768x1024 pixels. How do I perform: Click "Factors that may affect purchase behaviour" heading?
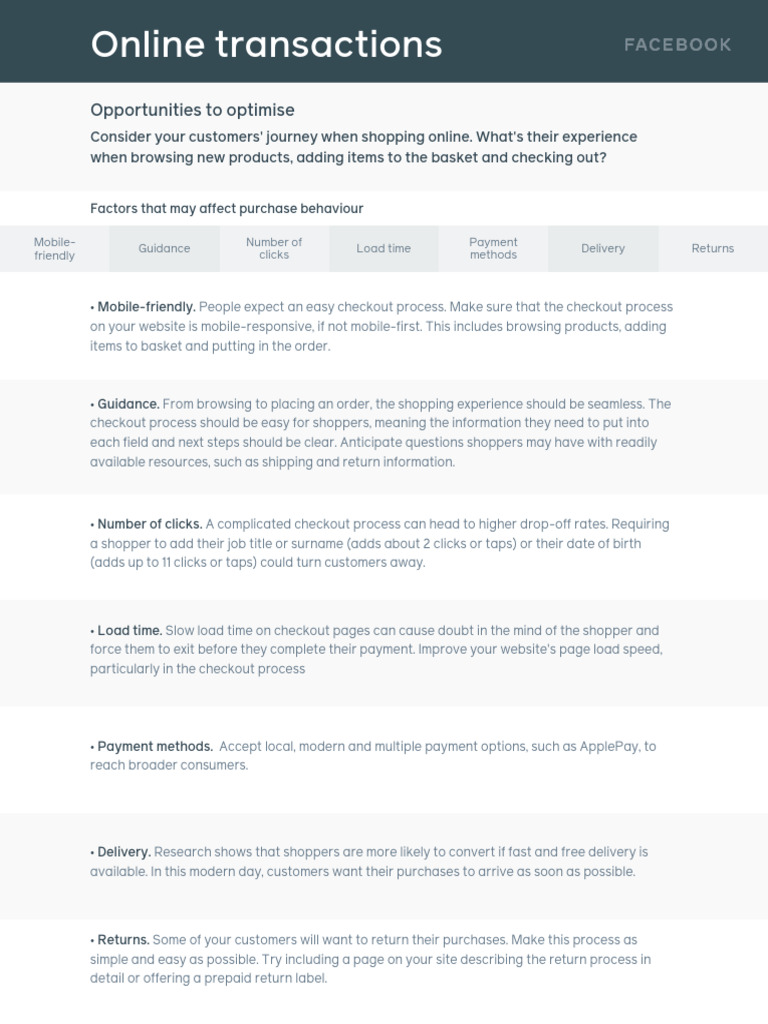(227, 209)
